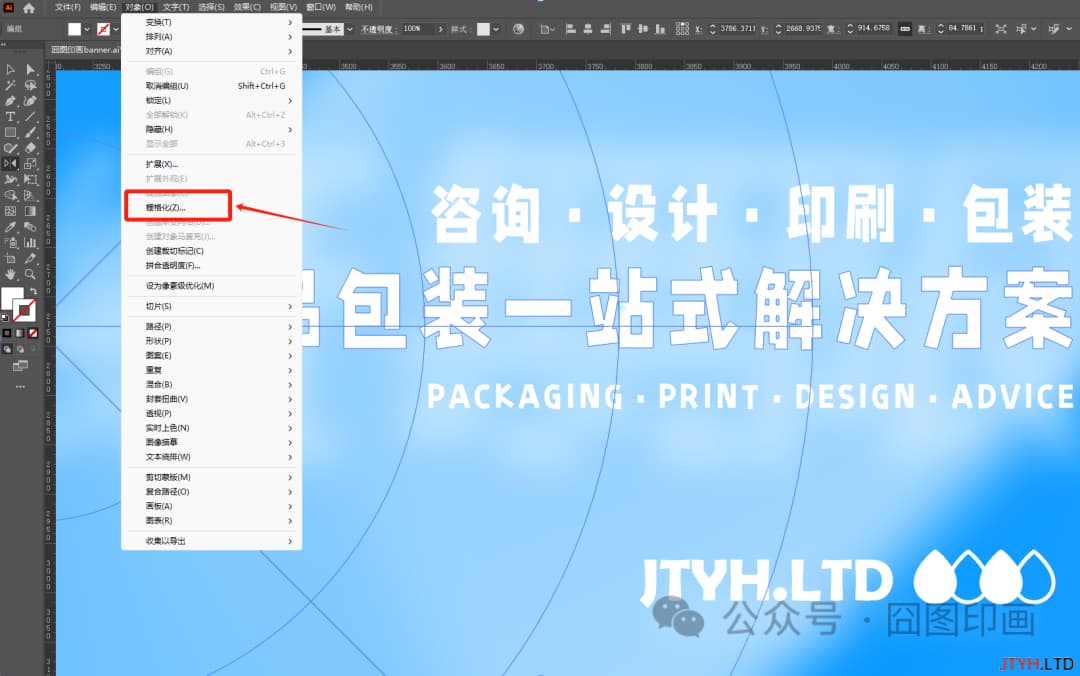Image resolution: width=1080 pixels, height=676 pixels.
Task: Select the Type tool
Action: click(x=10, y=116)
